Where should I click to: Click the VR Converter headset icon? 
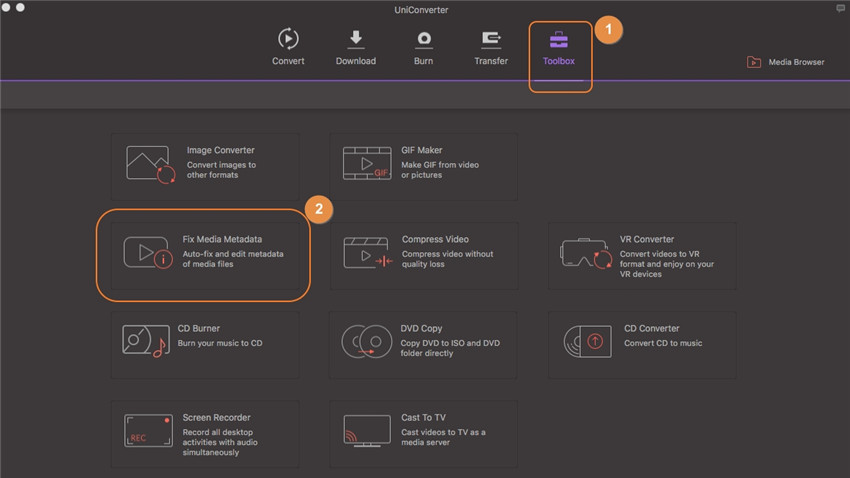[x=586, y=253]
